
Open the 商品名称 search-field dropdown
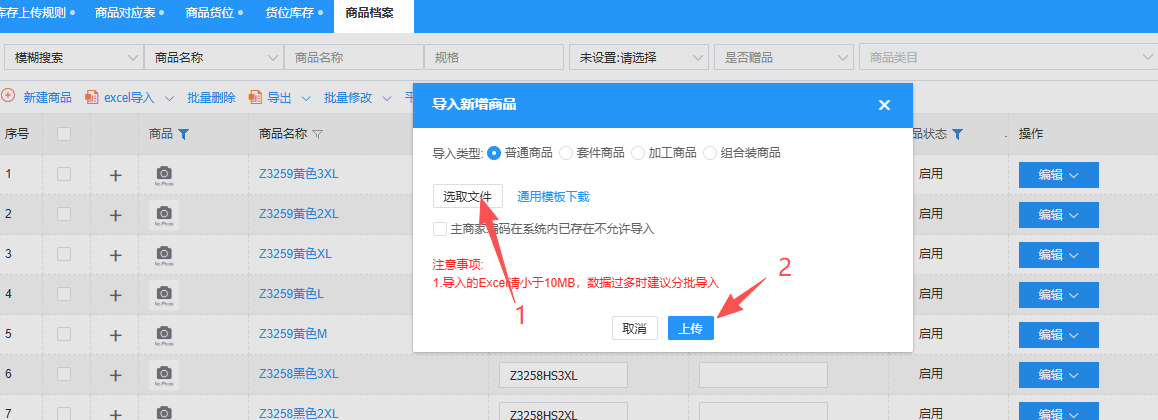214,58
